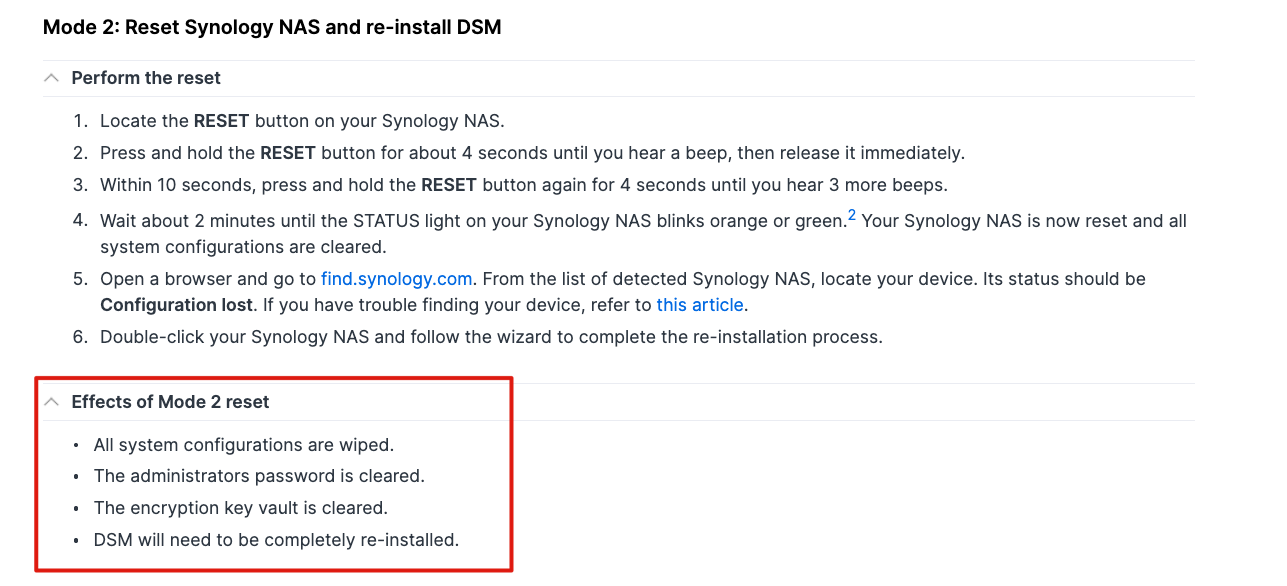Collapse the chevron beside Effects of Mode 2 reset

click(52, 402)
